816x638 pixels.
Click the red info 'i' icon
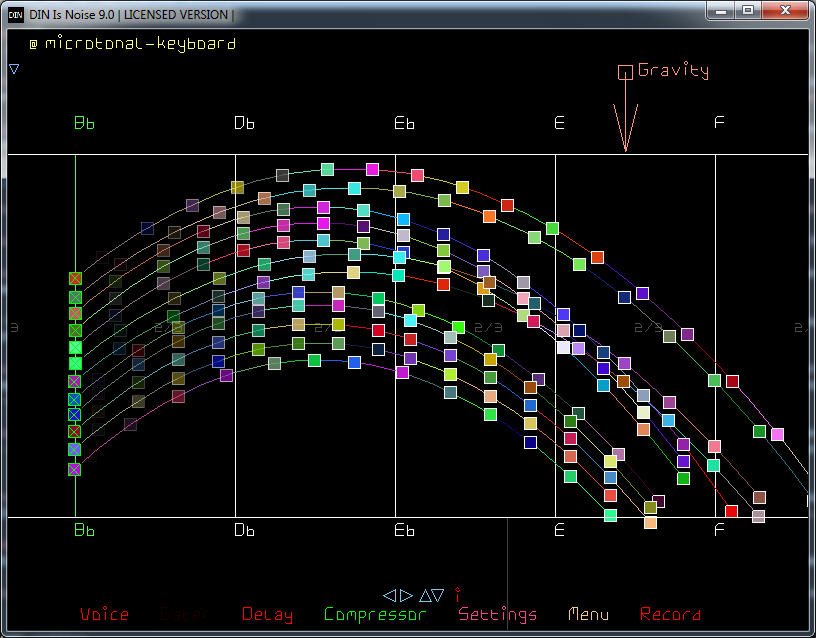(457, 594)
